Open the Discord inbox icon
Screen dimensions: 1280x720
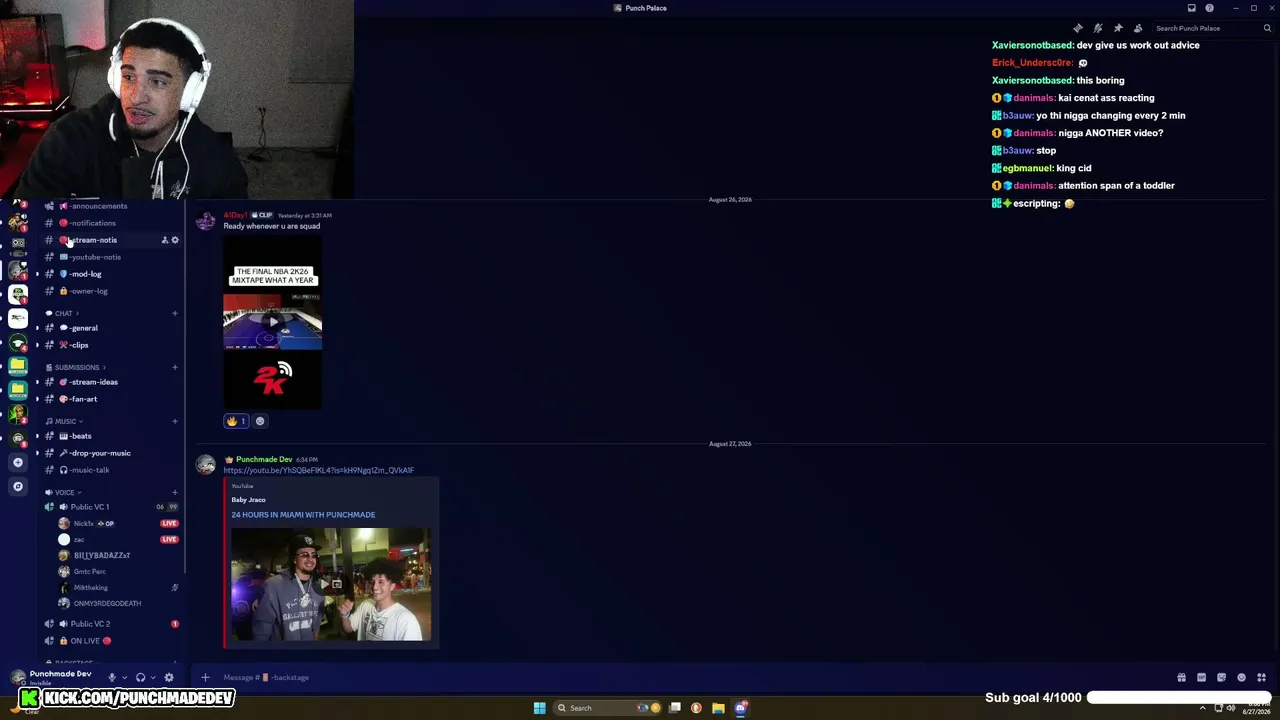point(1191,8)
